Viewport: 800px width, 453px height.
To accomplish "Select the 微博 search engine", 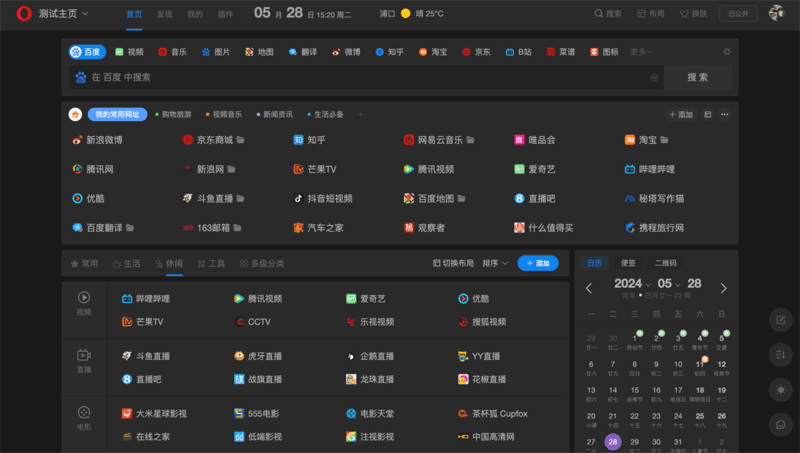I will pos(346,52).
